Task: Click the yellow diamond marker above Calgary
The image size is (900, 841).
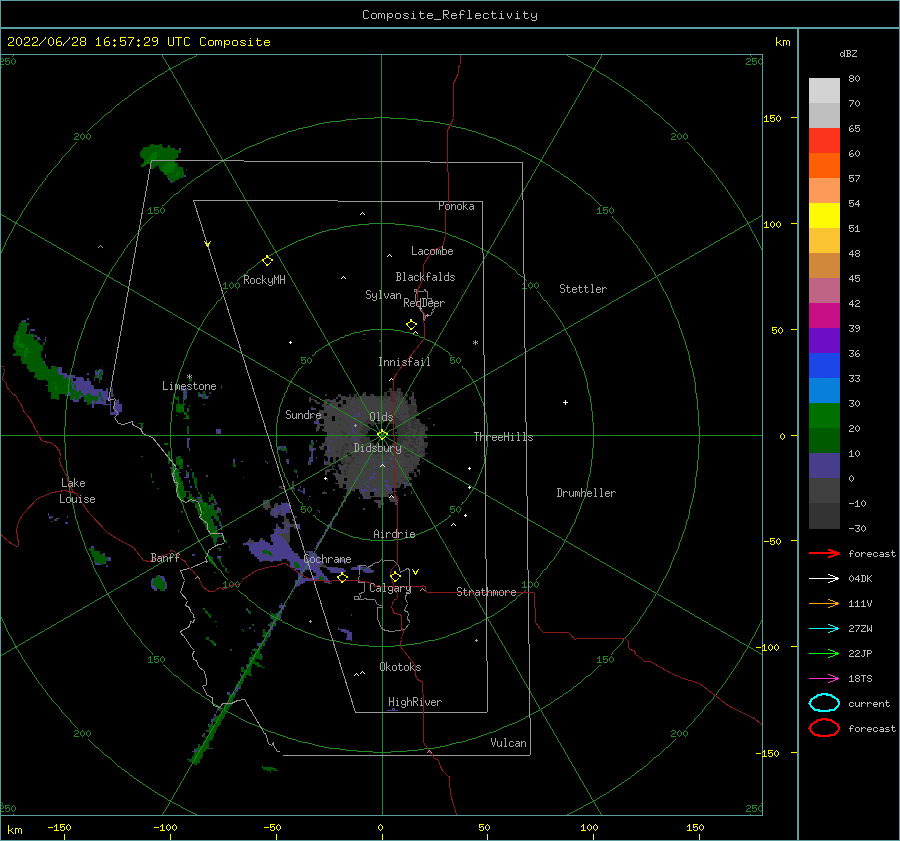Action: (x=395, y=576)
